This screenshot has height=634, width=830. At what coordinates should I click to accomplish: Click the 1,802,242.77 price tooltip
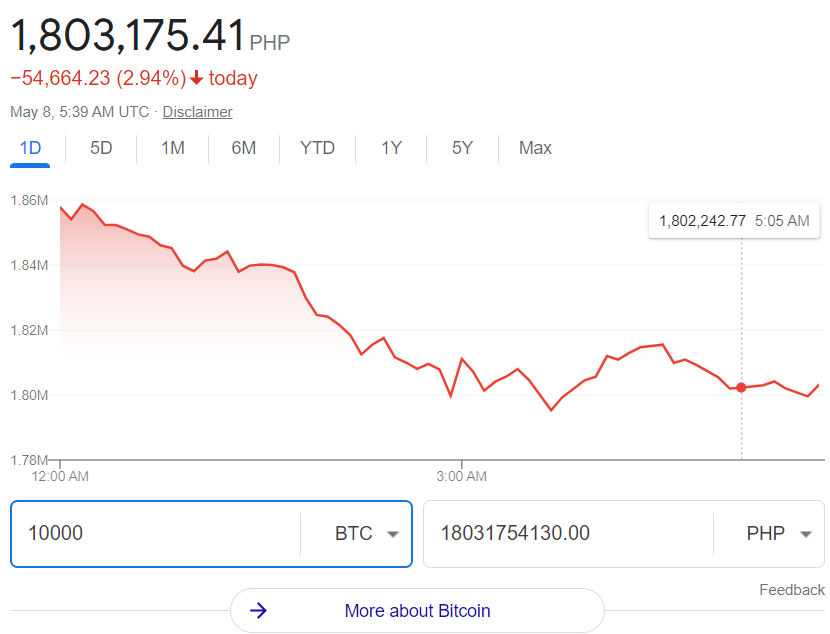734,221
